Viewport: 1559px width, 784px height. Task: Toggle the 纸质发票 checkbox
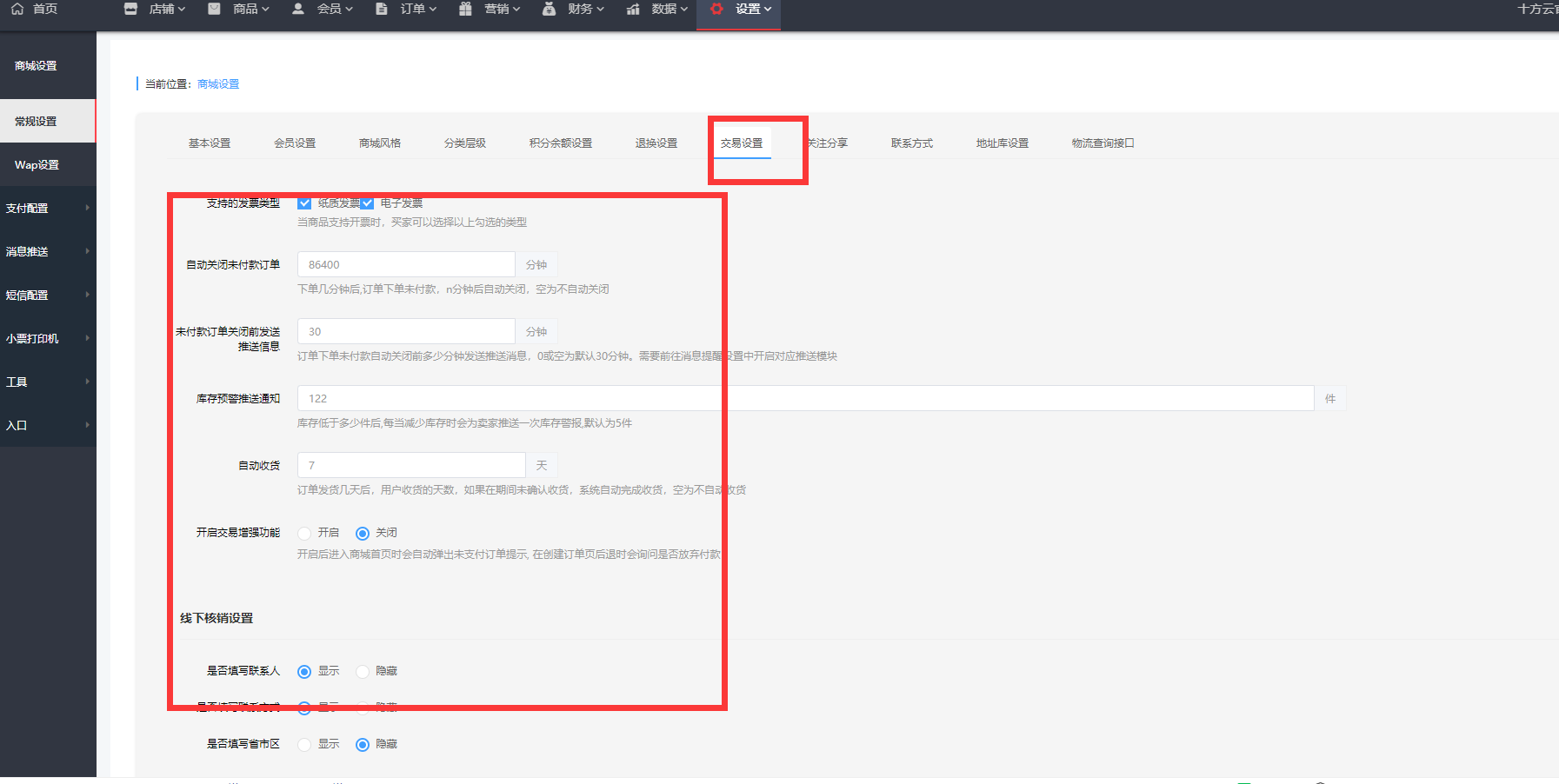pyautogui.click(x=304, y=203)
